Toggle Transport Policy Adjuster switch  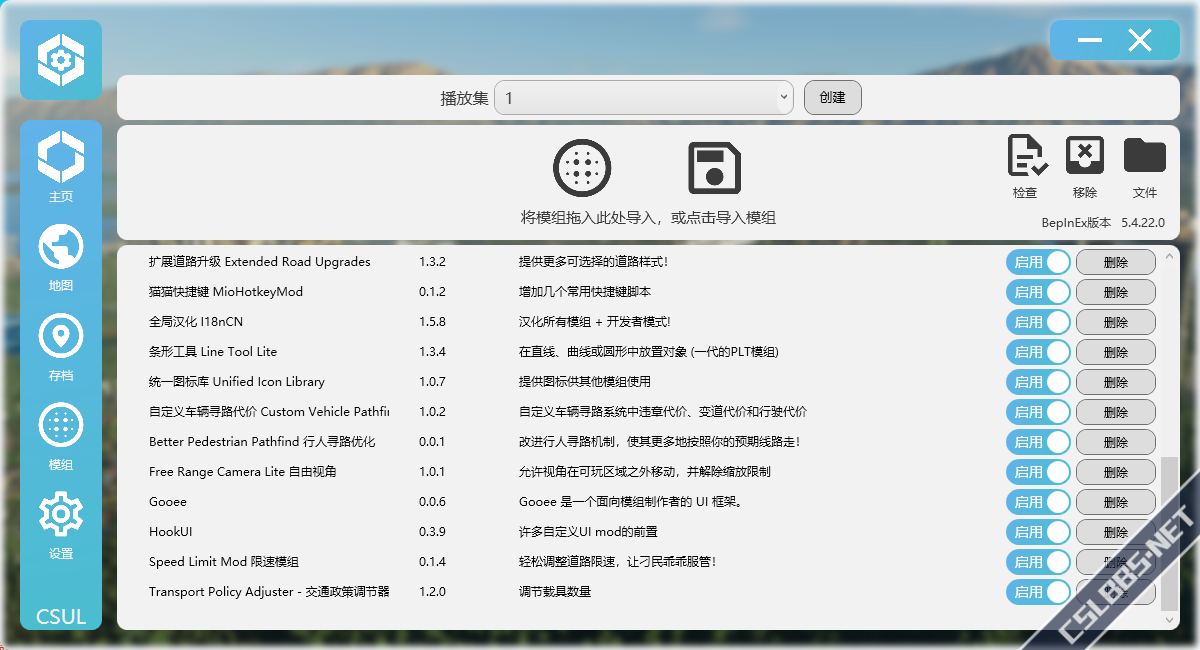1038,592
